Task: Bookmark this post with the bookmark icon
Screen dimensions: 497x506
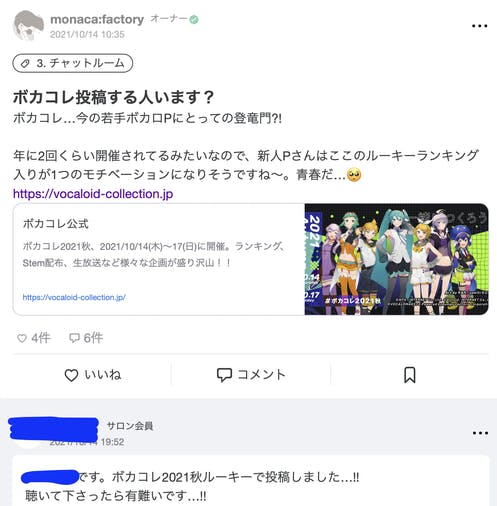Action: 410,375
